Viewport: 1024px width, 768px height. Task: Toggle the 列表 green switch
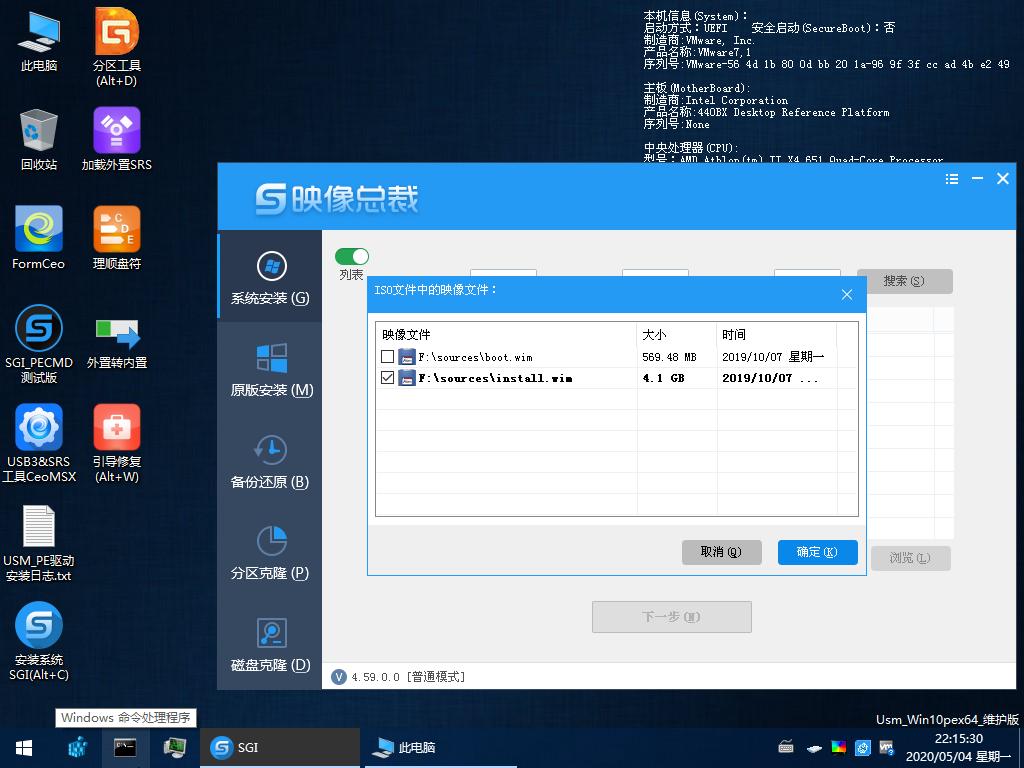click(x=352, y=256)
